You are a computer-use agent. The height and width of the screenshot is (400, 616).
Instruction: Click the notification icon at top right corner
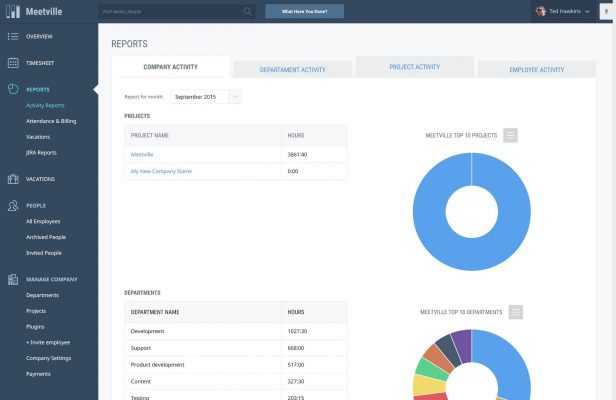click(607, 11)
